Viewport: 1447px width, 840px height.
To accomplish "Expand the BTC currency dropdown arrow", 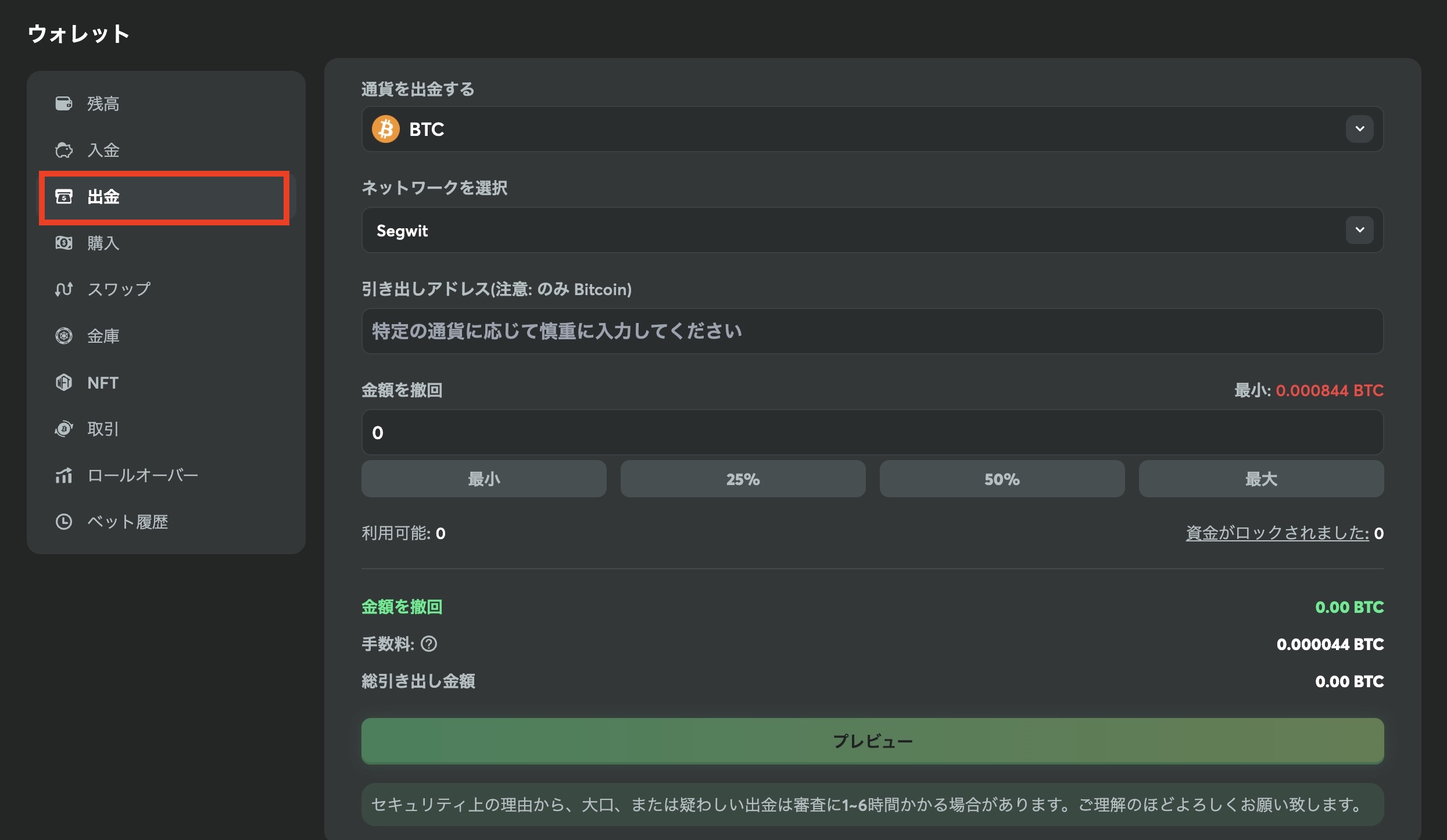I will (x=1360, y=129).
